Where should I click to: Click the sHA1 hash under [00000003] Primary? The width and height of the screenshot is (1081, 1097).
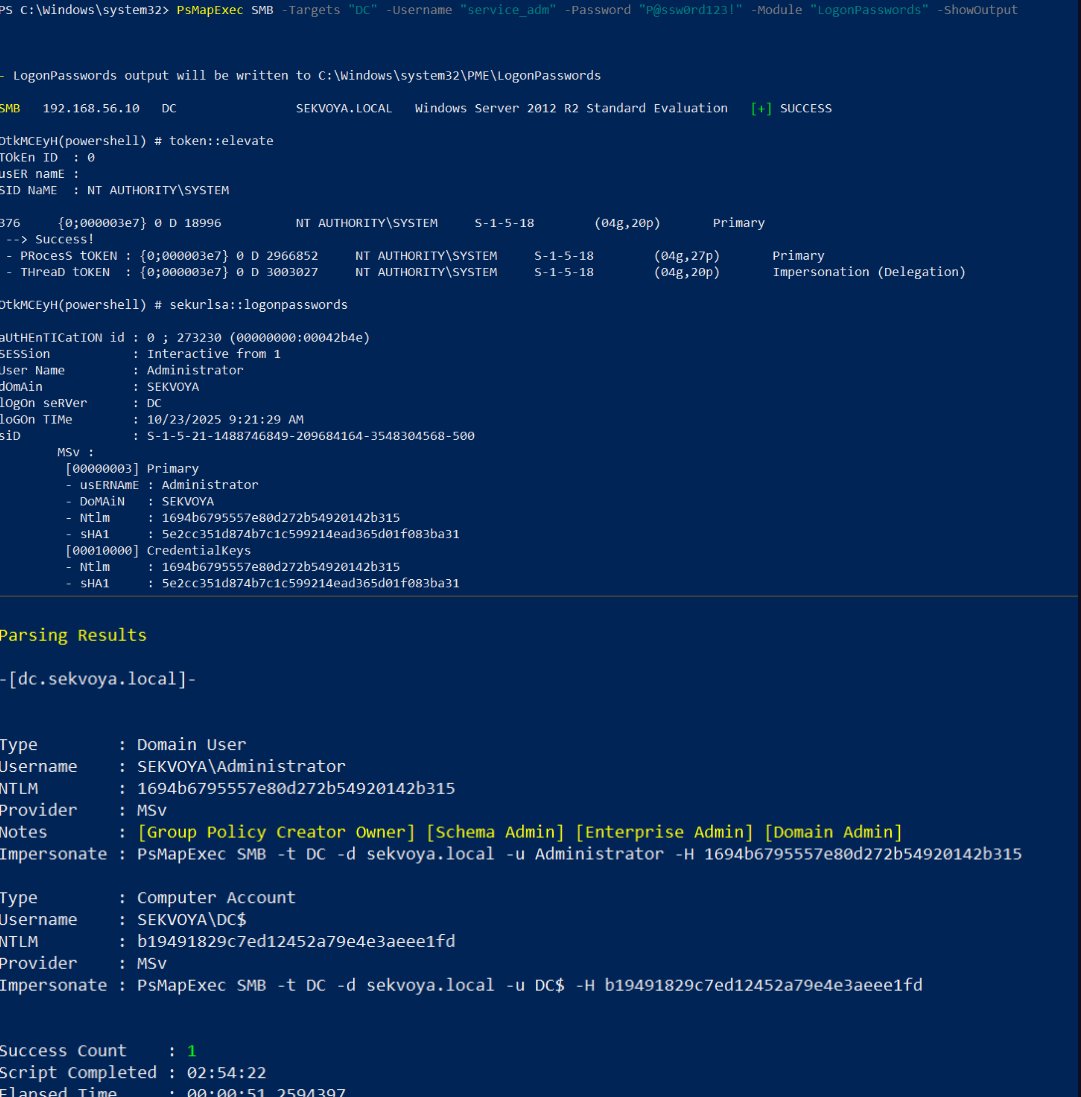[311, 535]
